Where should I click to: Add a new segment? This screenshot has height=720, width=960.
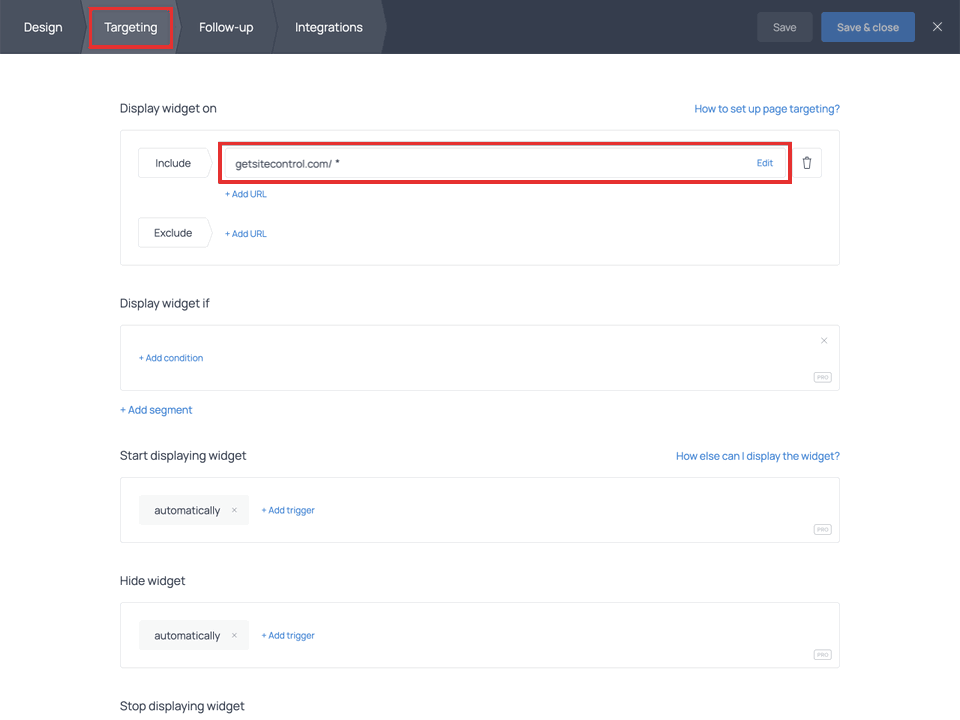[156, 410]
